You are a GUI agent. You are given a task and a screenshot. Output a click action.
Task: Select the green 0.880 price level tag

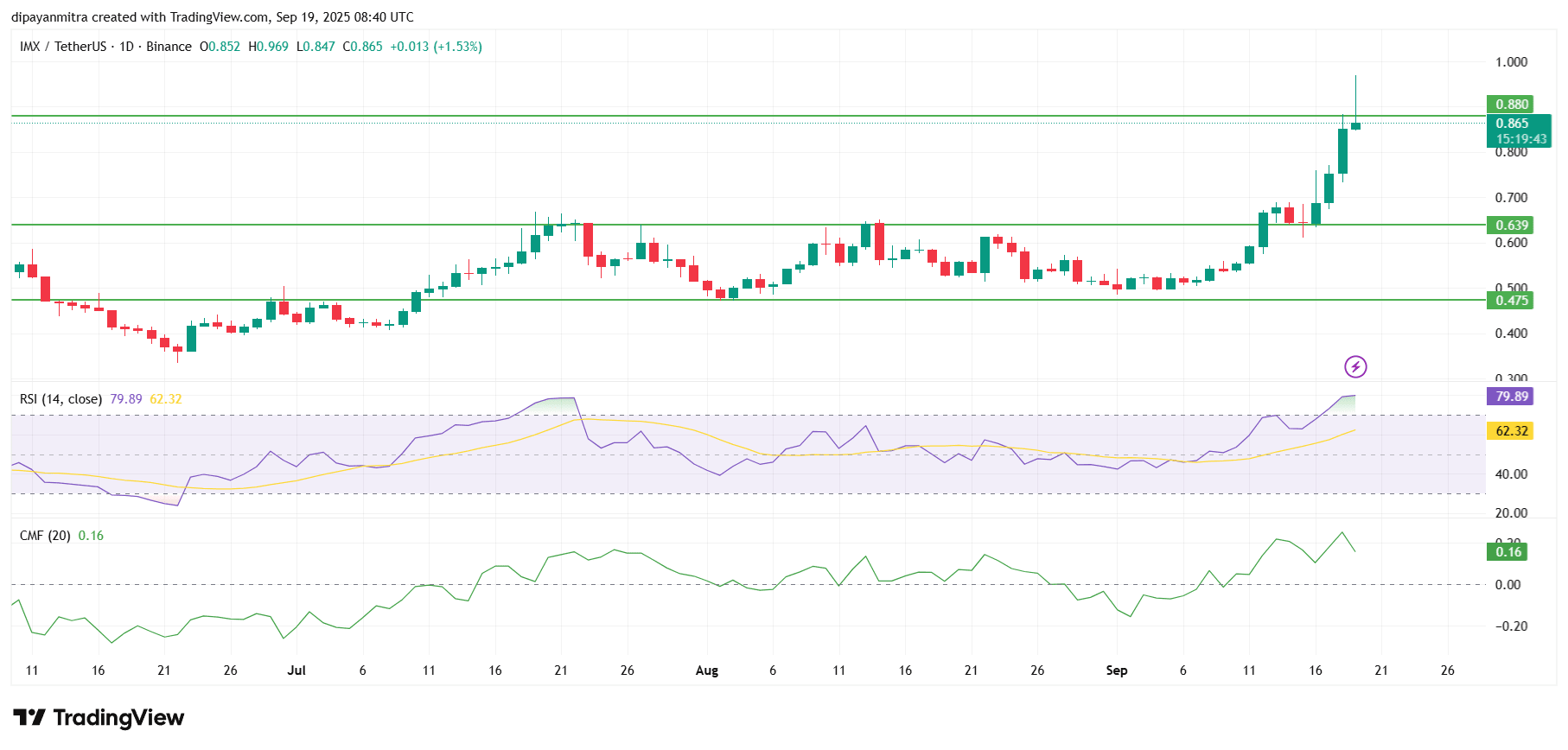1509,105
